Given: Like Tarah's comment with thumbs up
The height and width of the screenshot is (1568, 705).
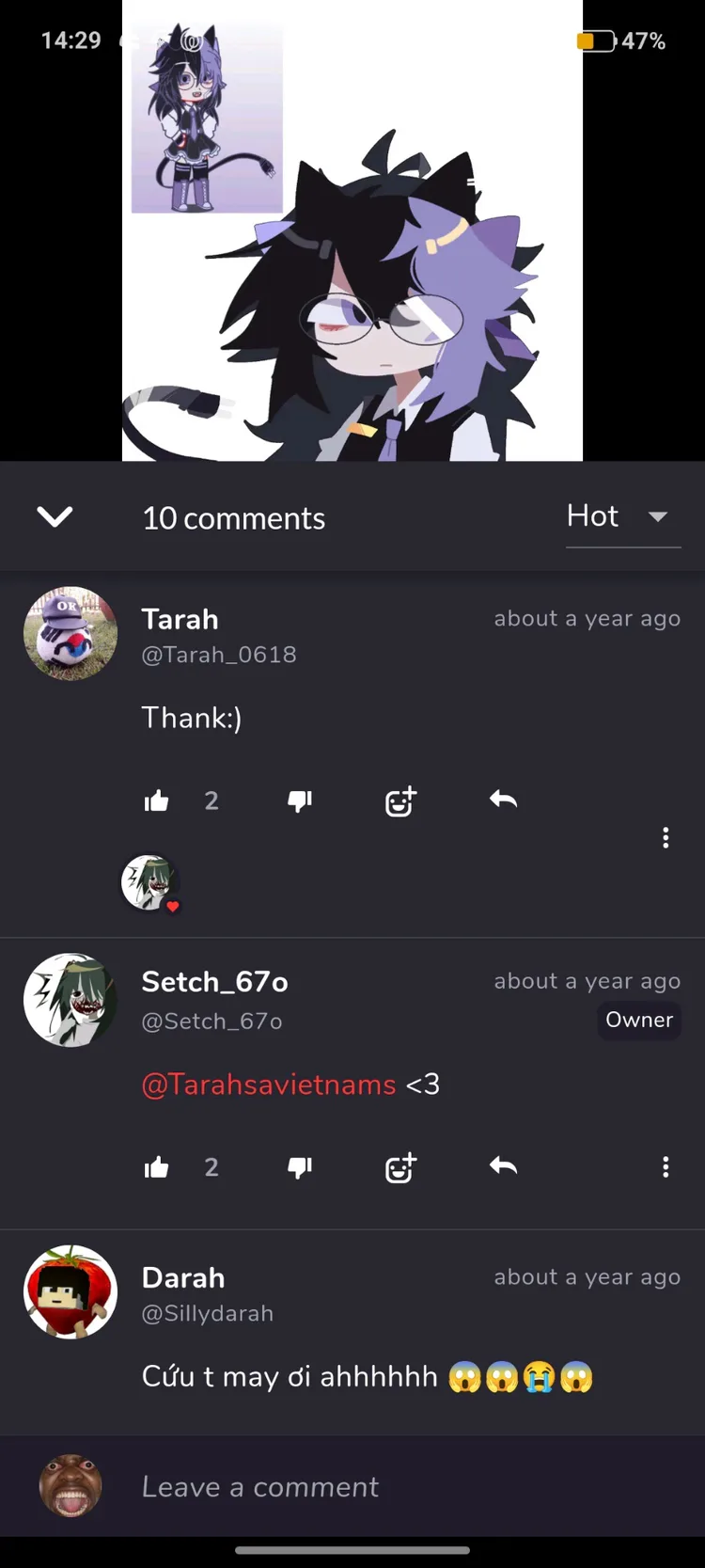Looking at the screenshot, I should (157, 801).
